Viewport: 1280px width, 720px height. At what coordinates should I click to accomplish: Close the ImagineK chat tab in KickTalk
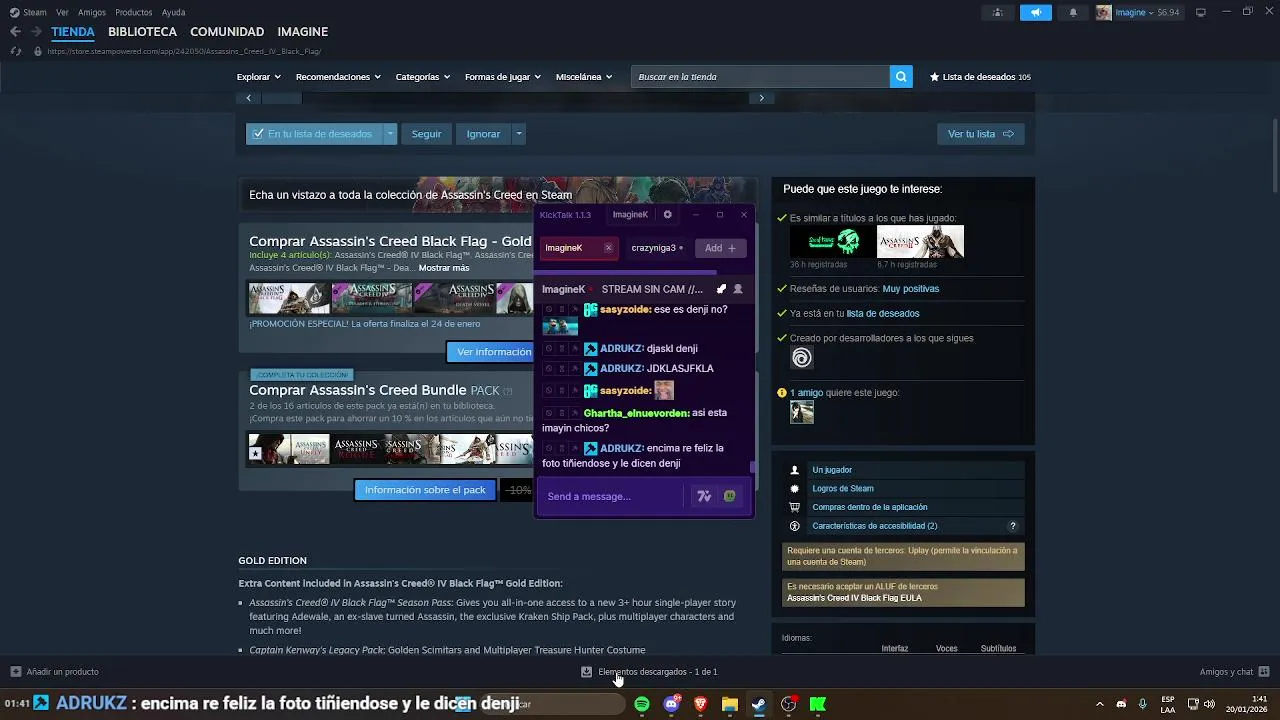coord(608,248)
